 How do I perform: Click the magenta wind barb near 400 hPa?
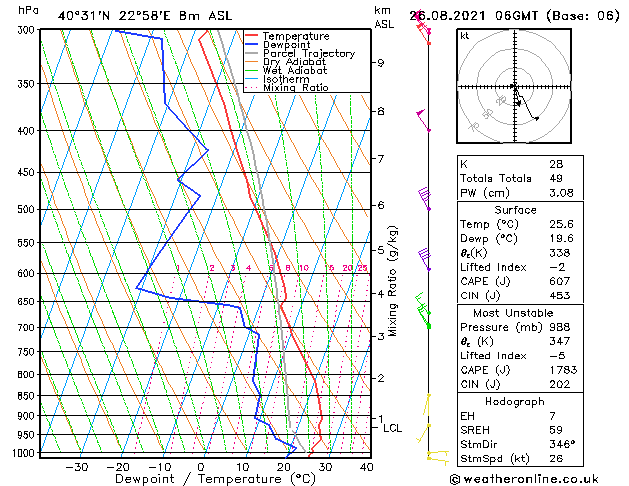click(x=423, y=120)
